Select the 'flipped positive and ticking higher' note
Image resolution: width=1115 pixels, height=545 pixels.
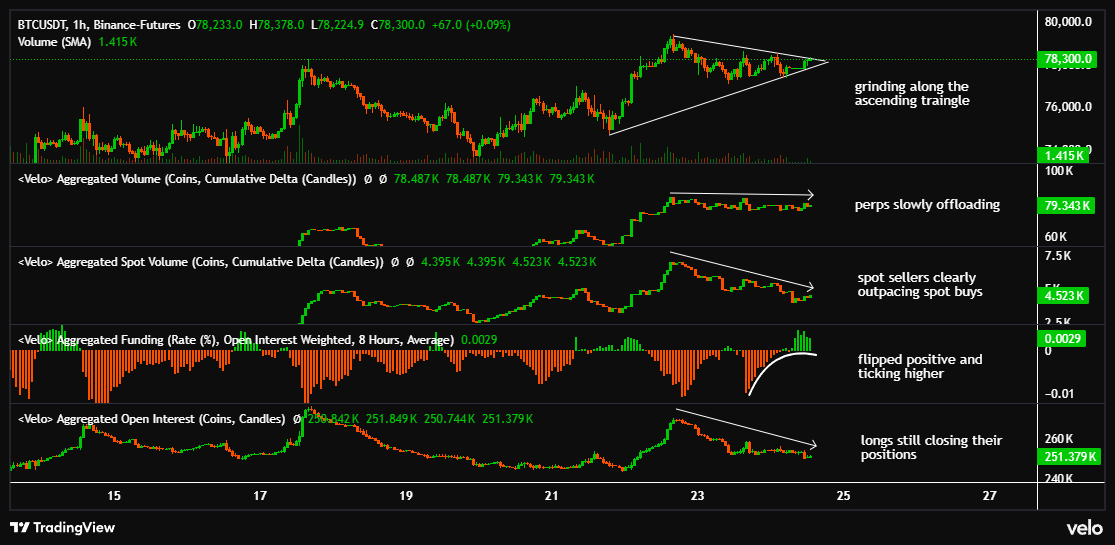pyautogui.click(x=920, y=366)
